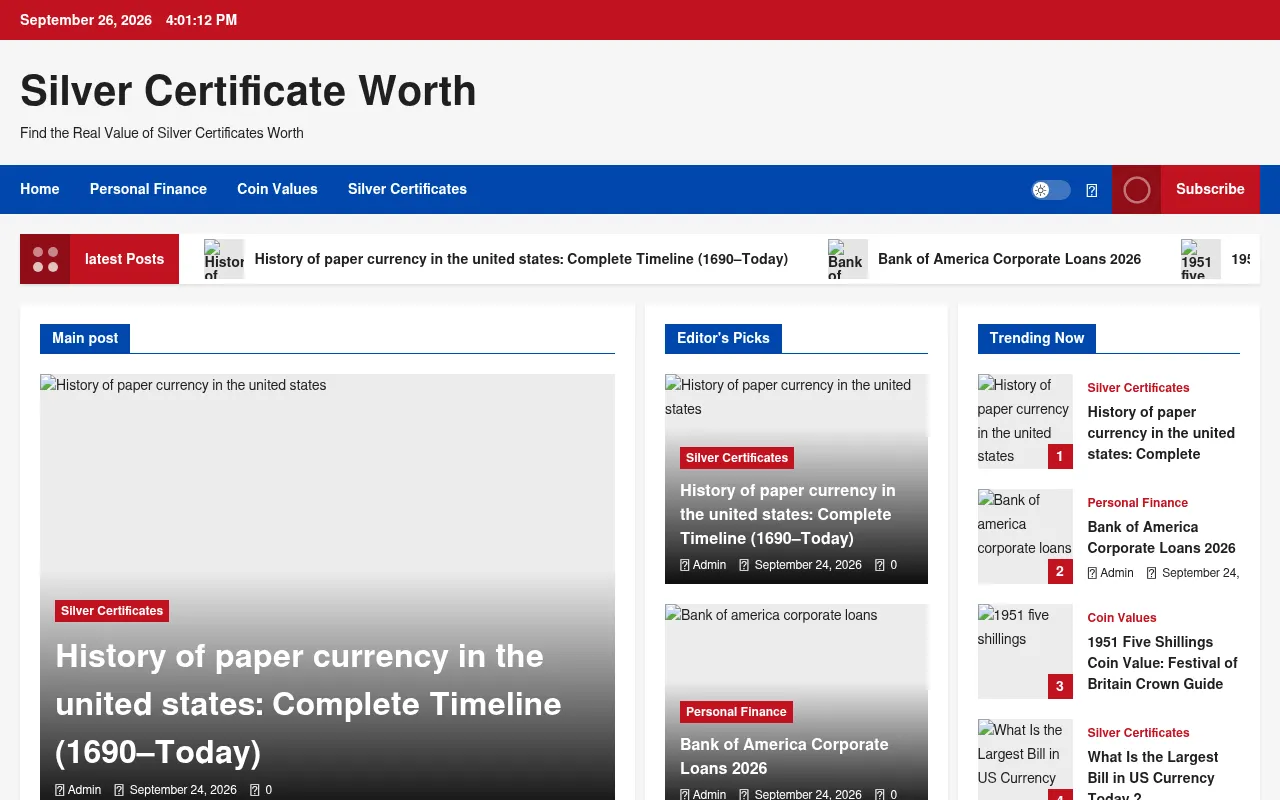Click the ticker thumbnail for Bank of America

(848, 259)
